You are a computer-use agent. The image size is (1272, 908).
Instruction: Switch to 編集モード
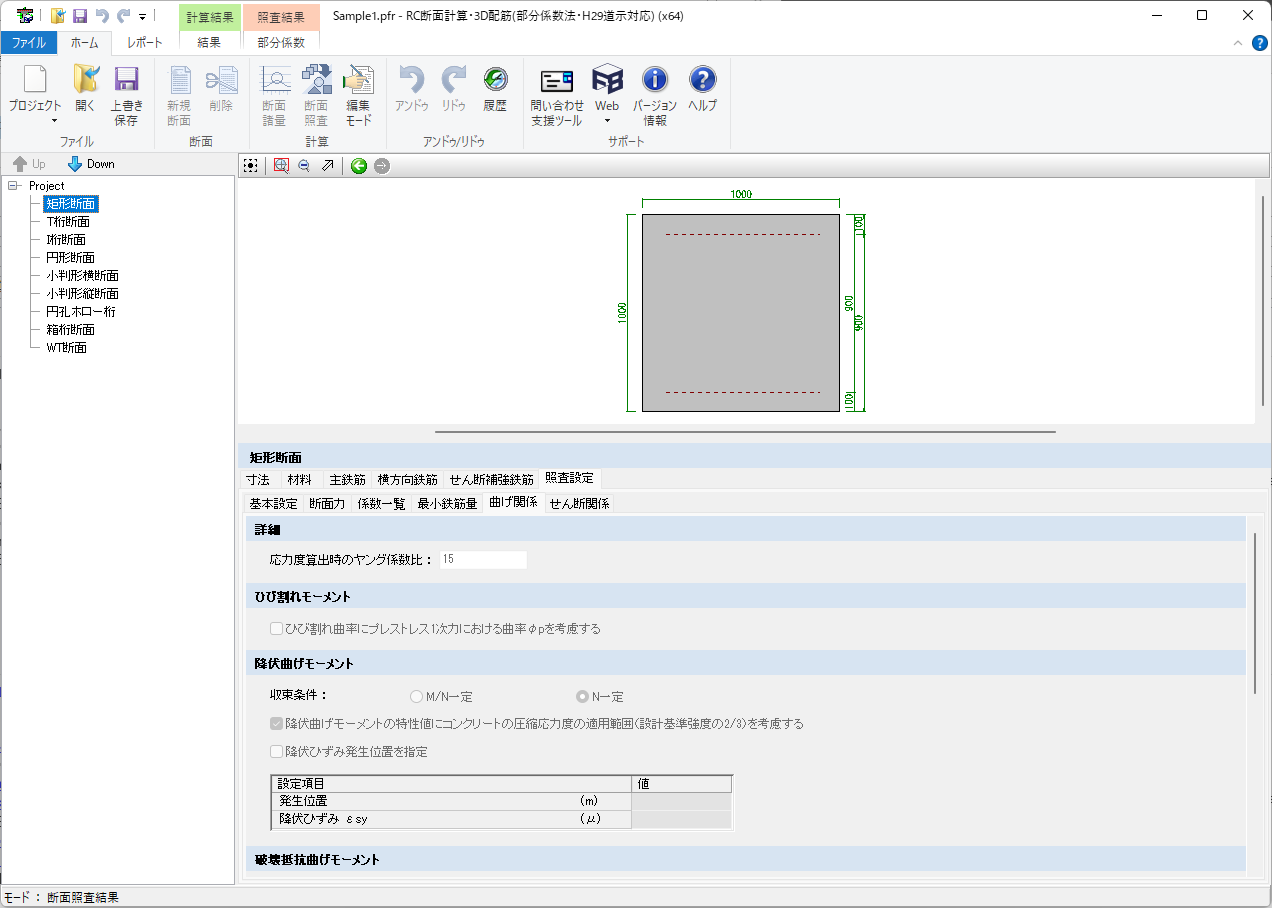(358, 80)
